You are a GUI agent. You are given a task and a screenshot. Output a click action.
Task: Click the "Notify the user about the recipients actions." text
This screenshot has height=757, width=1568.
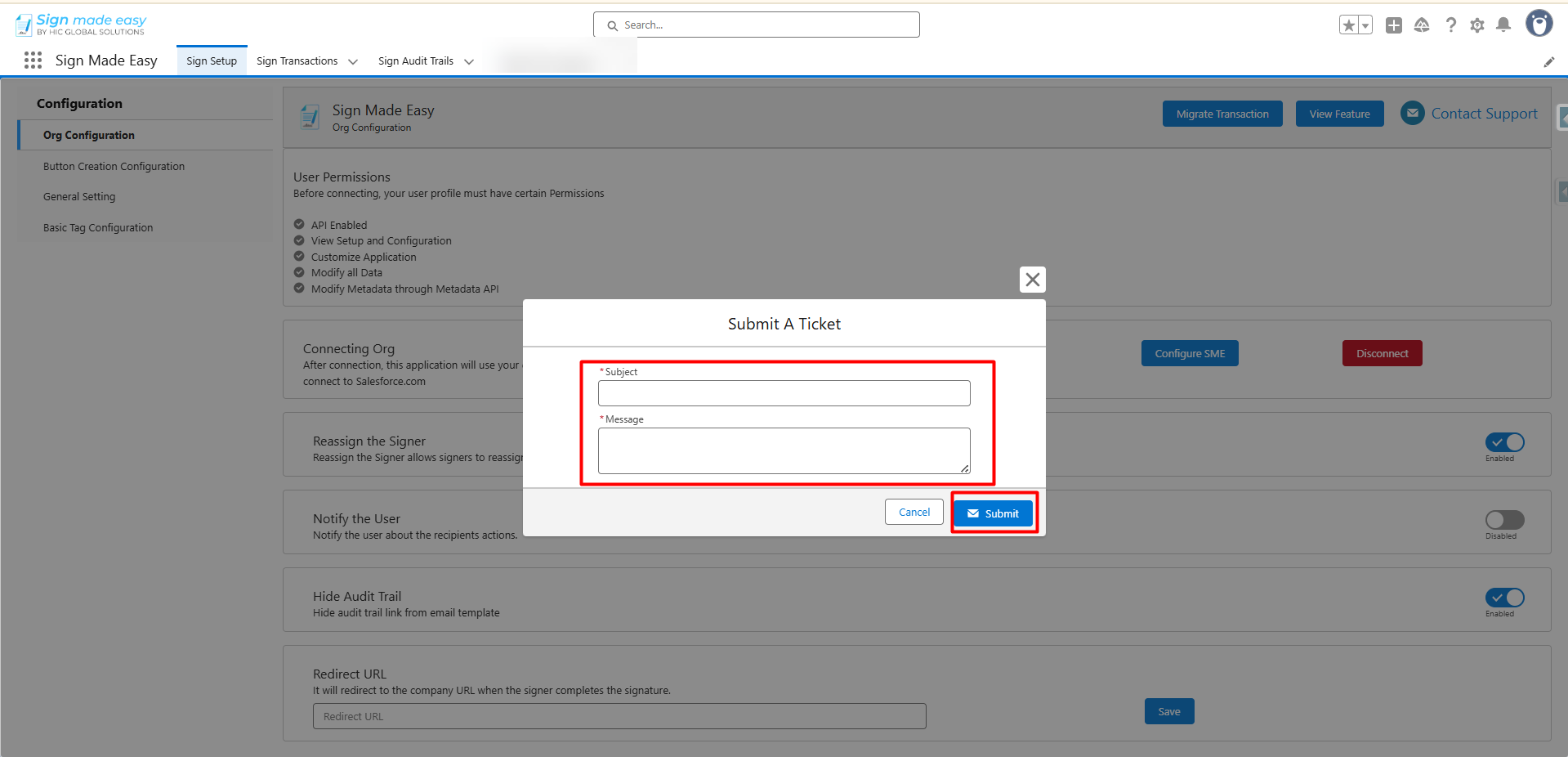click(x=415, y=535)
